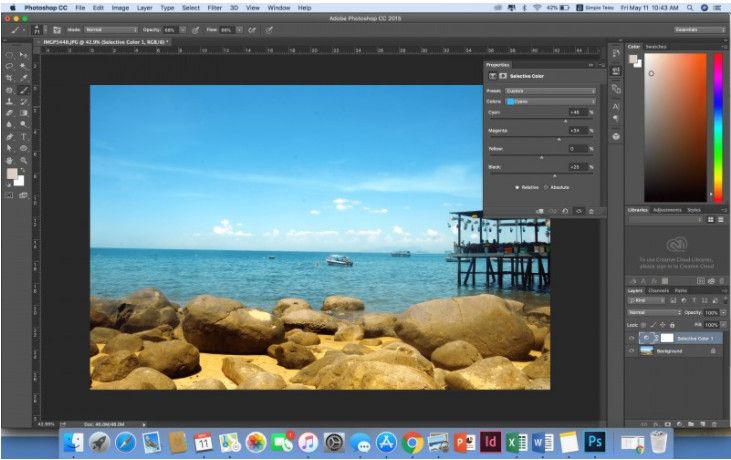Select the Dodge tool
This screenshot has width=731, height=460.
click(x=23, y=125)
